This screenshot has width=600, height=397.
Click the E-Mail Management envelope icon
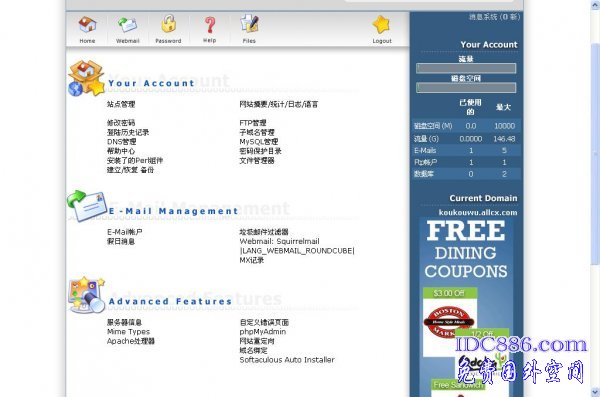[87, 206]
